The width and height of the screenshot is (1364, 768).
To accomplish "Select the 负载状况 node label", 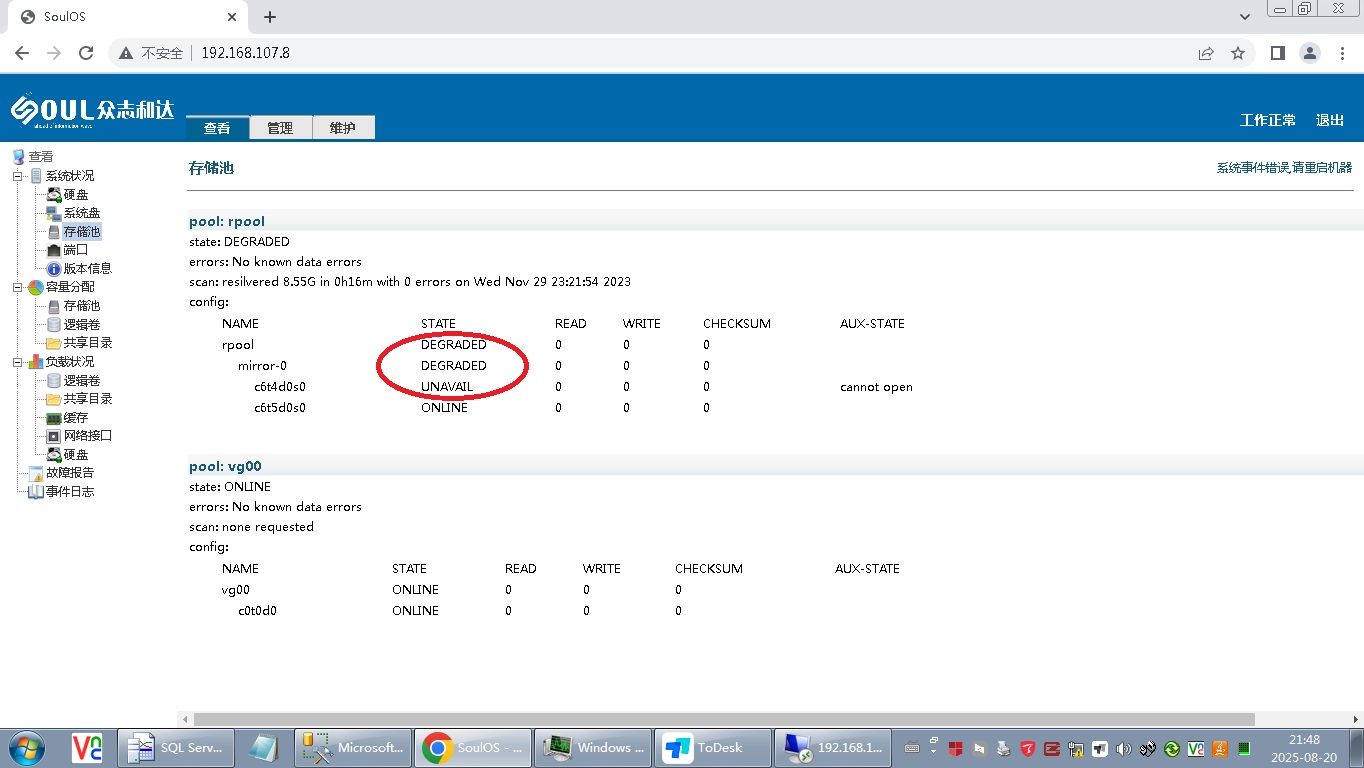I will pyautogui.click(x=70, y=362).
